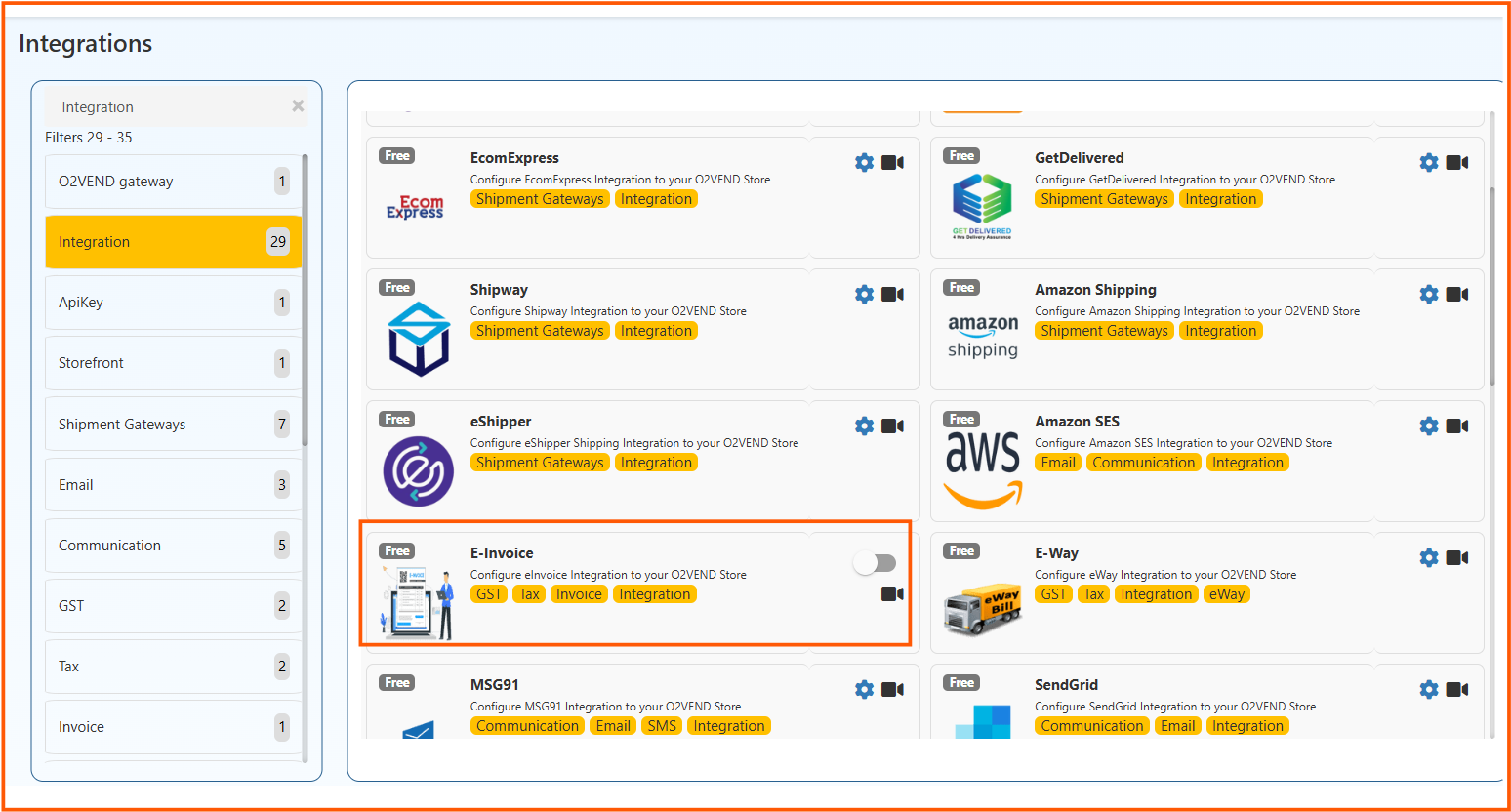The image size is (1511, 812).
Task: Click the eWay tag on E-Way card
Action: tap(1227, 594)
